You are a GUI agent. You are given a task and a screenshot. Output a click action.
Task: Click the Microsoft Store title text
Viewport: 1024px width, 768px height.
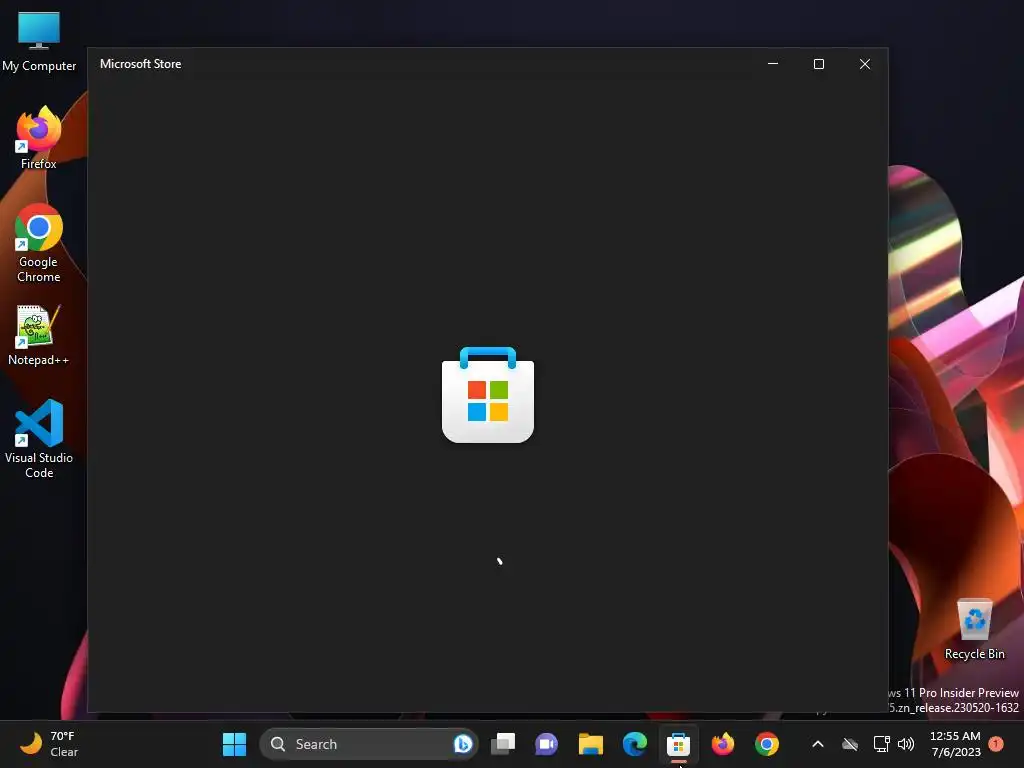pos(140,64)
